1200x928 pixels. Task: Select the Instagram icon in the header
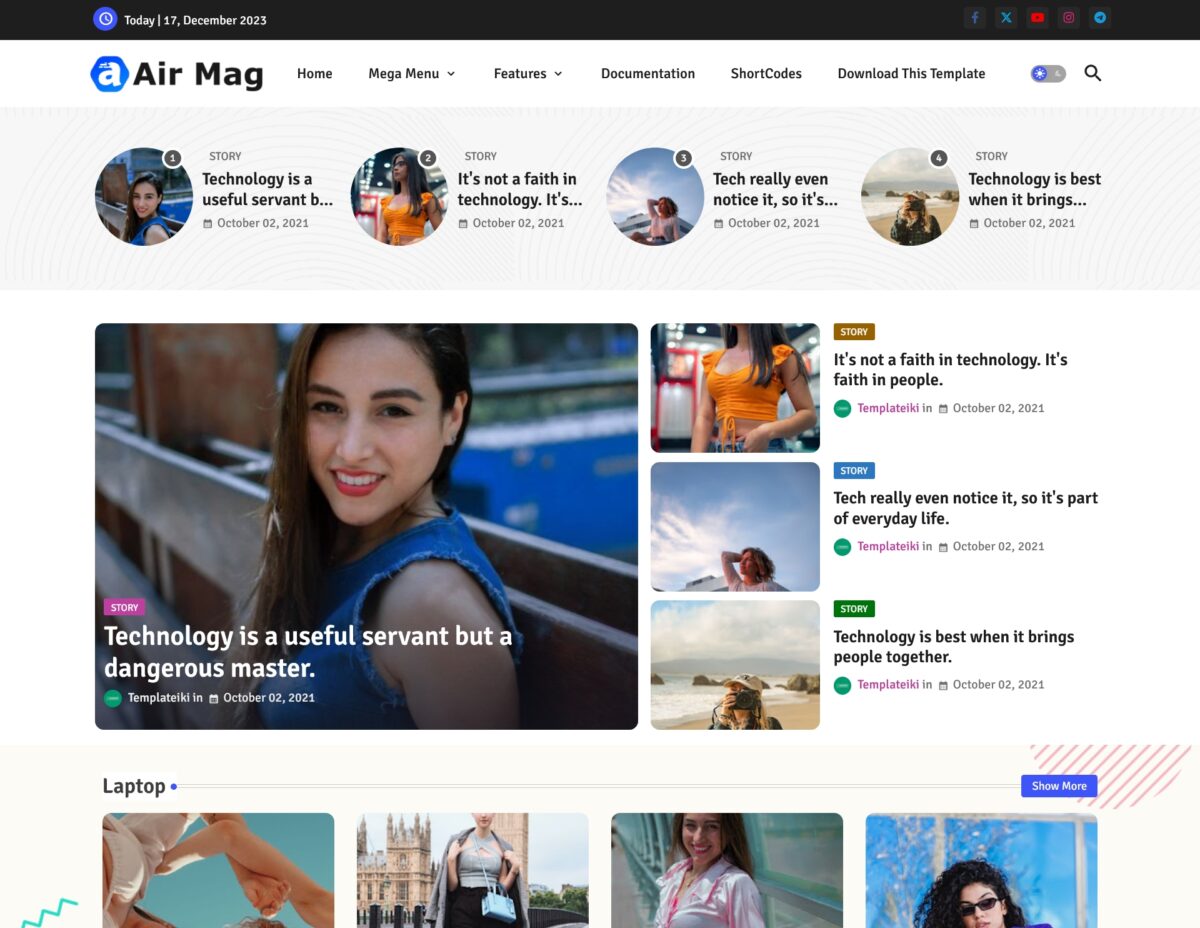pos(1069,17)
